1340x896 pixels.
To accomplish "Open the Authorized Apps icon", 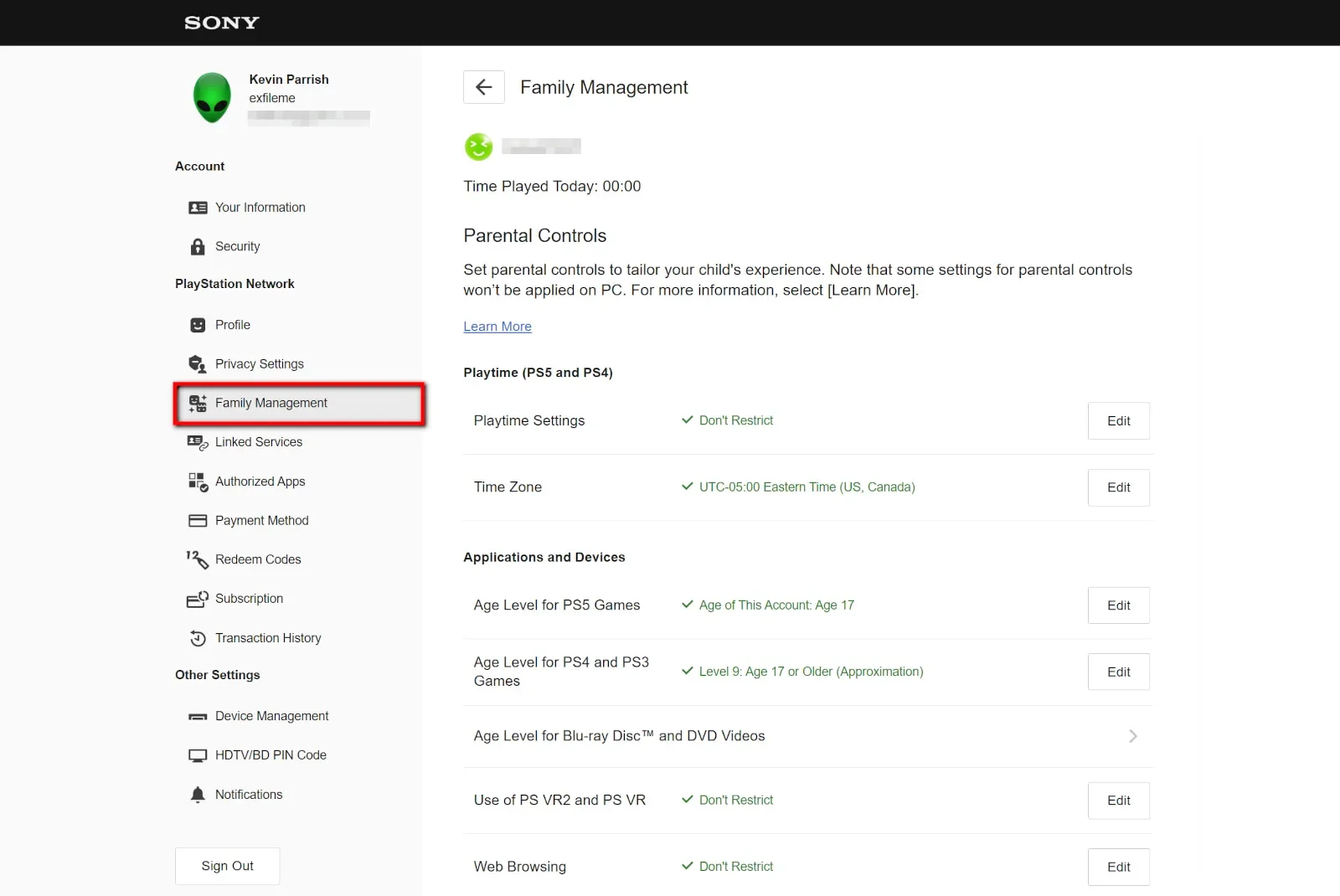I will (x=197, y=481).
